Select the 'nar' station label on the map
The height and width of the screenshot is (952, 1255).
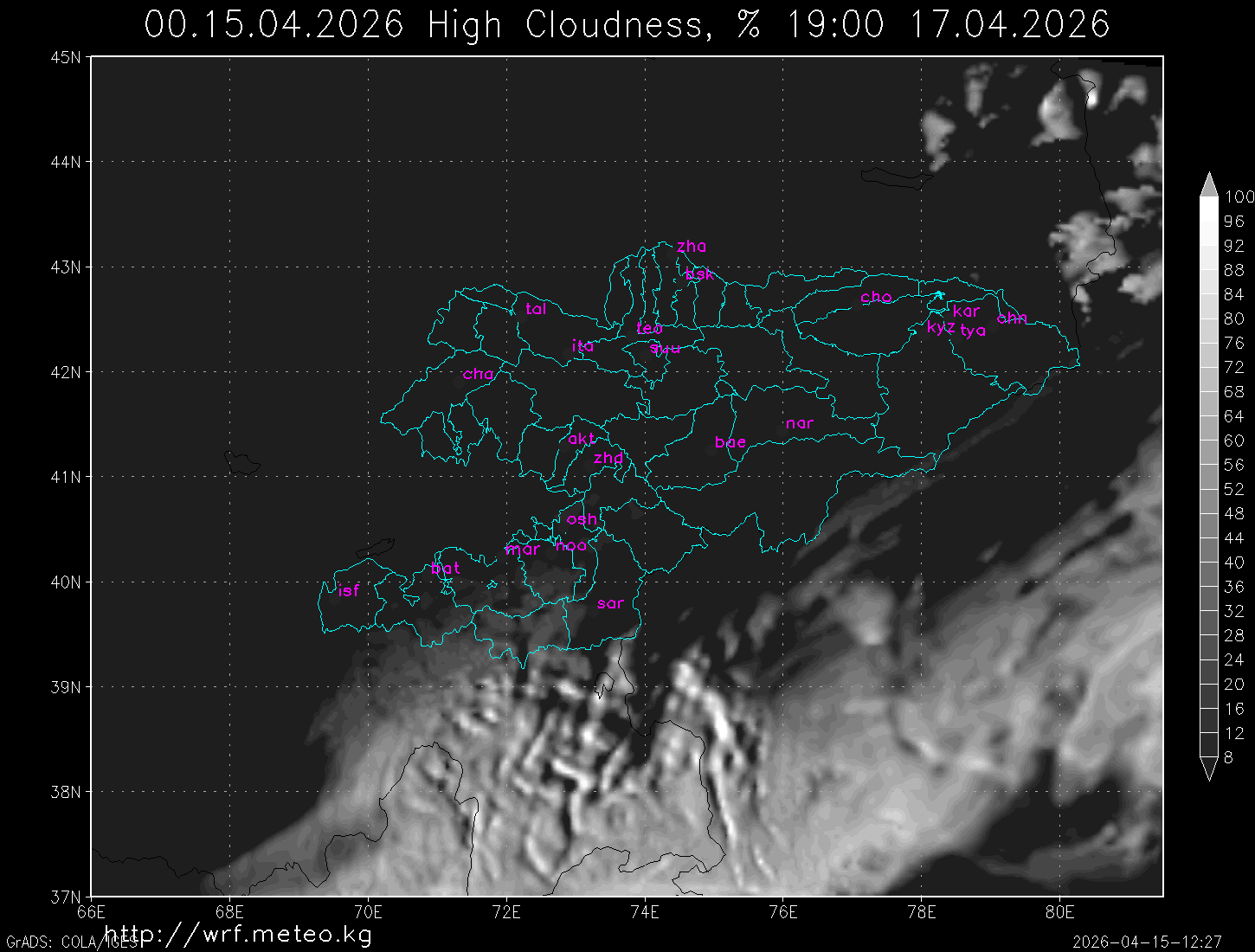(x=799, y=423)
